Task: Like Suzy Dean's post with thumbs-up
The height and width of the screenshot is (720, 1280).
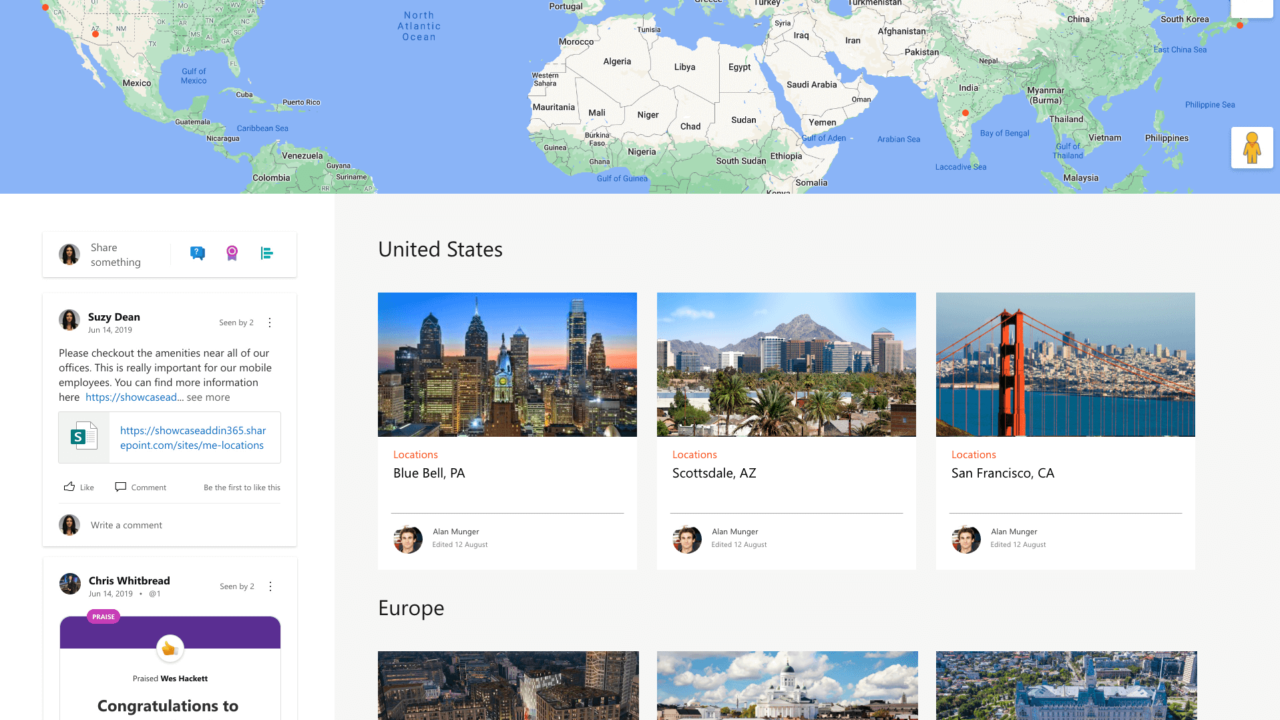Action: click(x=70, y=487)
